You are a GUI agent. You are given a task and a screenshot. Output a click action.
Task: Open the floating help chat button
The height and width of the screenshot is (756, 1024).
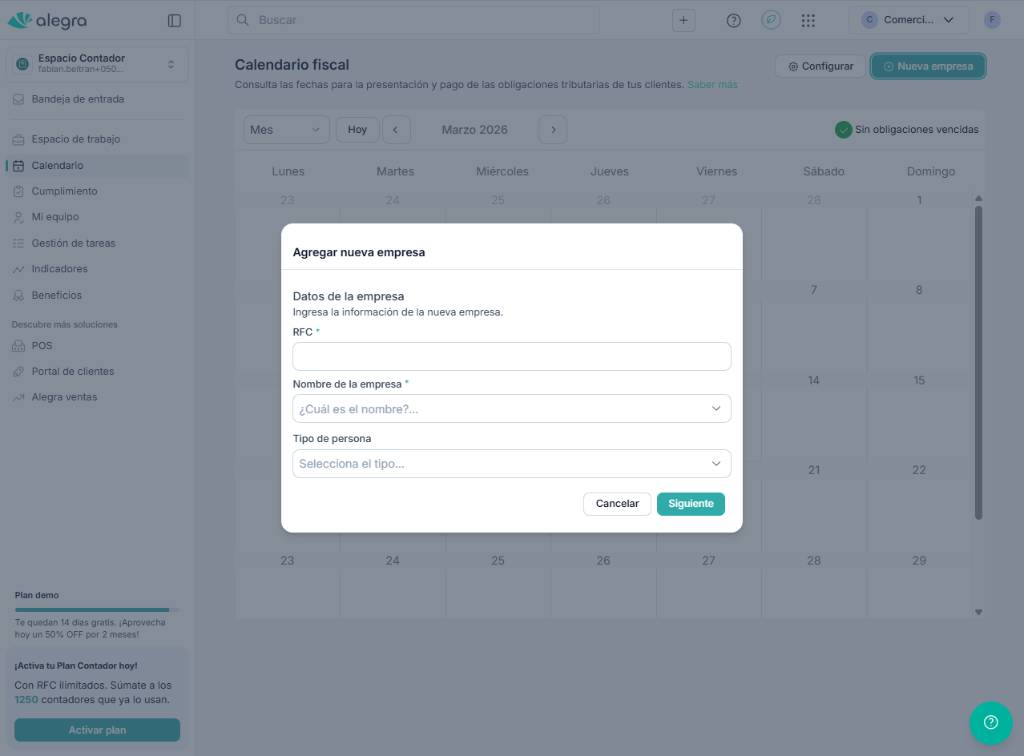(990, 722)
